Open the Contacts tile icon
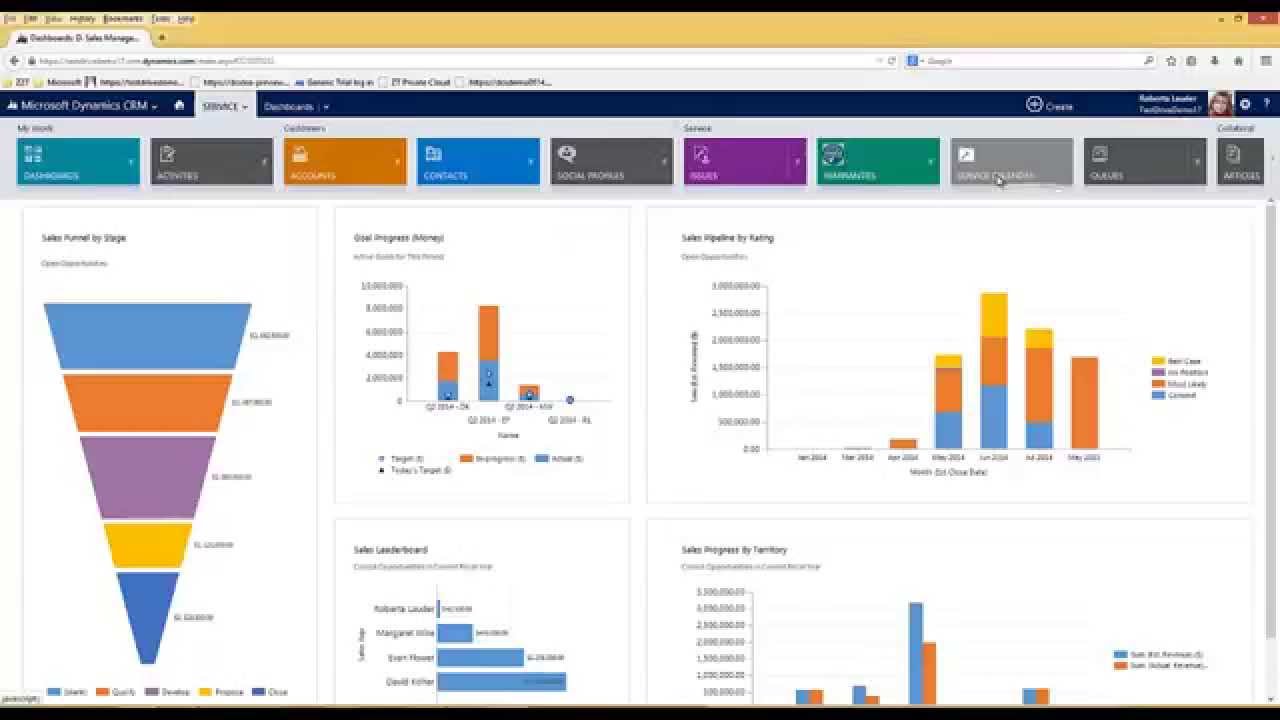Image resolution: width=1280 pixels, height=720 pixels. pos(433,154)
